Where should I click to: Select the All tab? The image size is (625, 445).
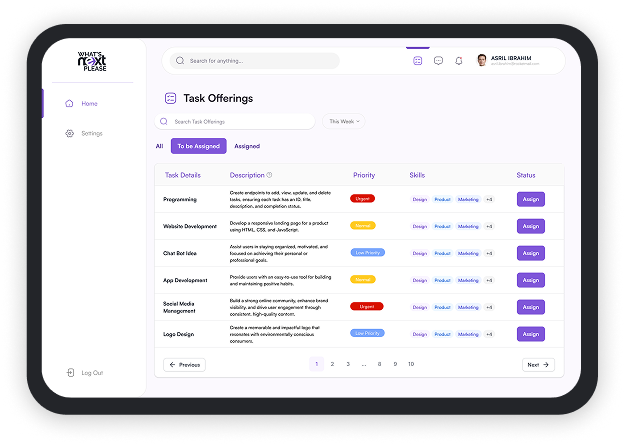coord(159,146)
